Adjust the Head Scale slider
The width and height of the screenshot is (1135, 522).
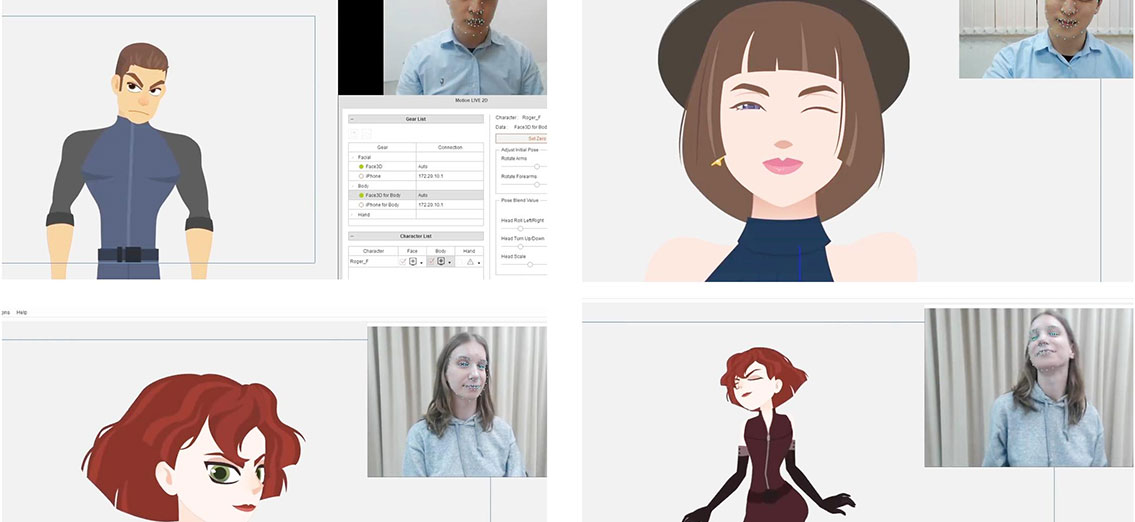(529, 265)
